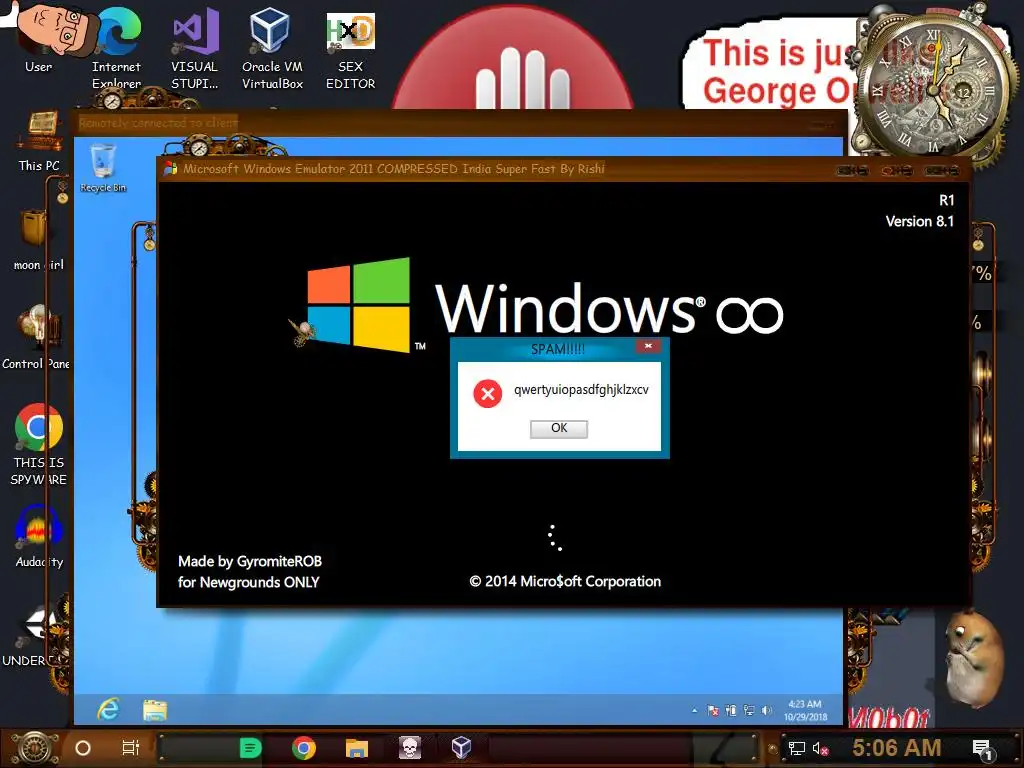
Task: Open File Explorer from the host taskbar
Action: click(x=357, y=748)
